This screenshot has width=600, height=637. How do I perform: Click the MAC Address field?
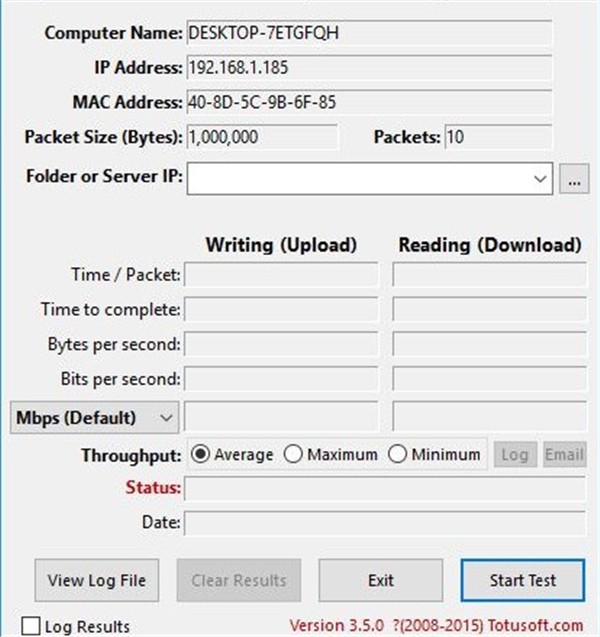(x=369, y=102)
